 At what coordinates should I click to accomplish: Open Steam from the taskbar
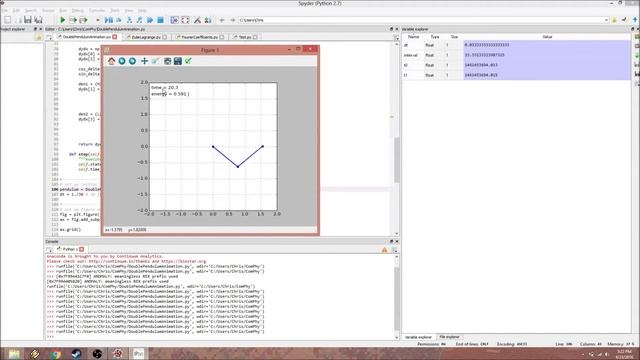[76, 354]
